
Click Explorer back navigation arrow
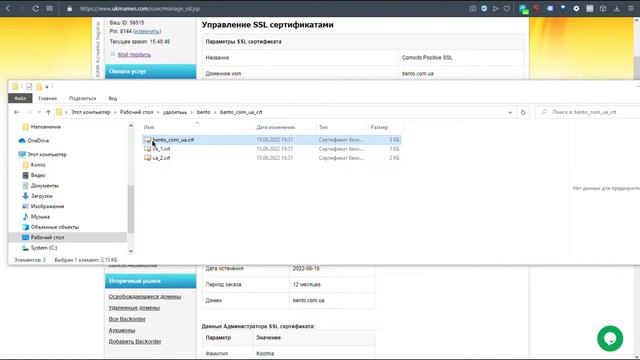pos(16,112)
